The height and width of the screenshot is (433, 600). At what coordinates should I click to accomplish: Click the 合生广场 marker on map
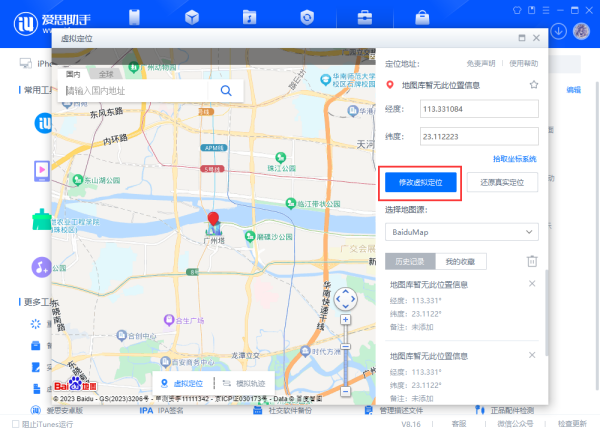tap(169, 320)
